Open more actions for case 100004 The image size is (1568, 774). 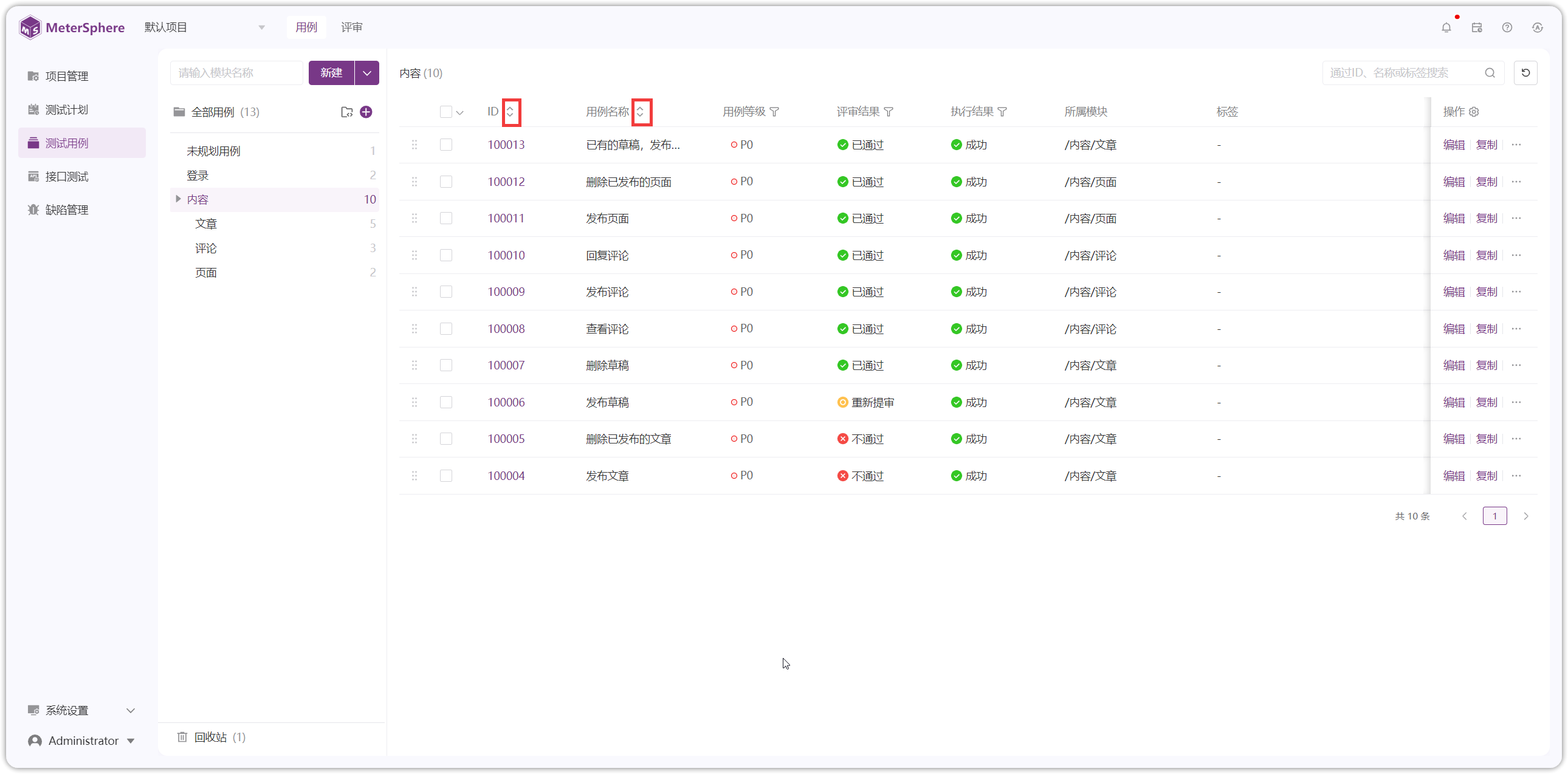click(1516, 476)
